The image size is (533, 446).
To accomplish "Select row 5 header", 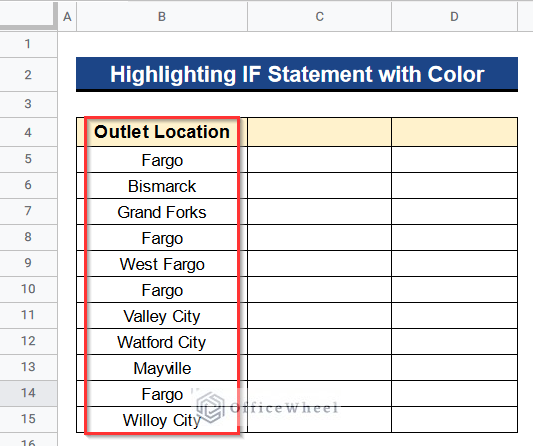I will (28, 159).
